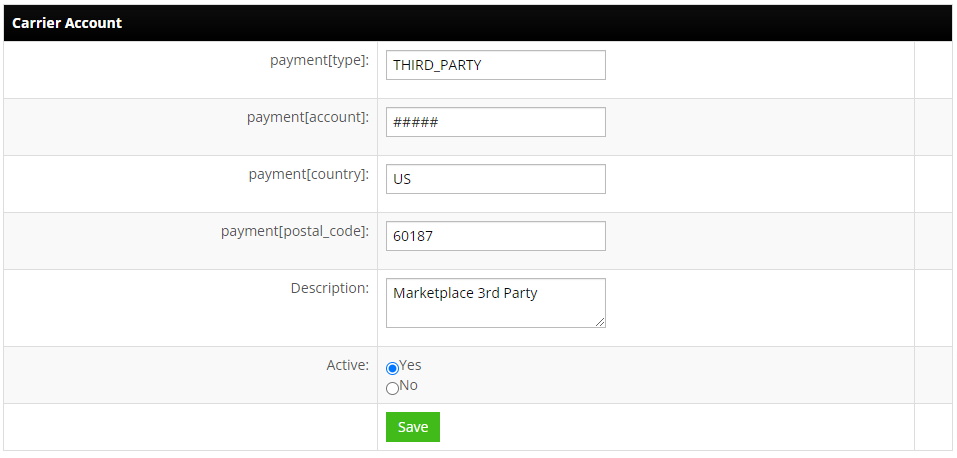The height and width of the screenshot is (458, 957).
Task: Click inside the Description textarea
Action: (496, 303)
